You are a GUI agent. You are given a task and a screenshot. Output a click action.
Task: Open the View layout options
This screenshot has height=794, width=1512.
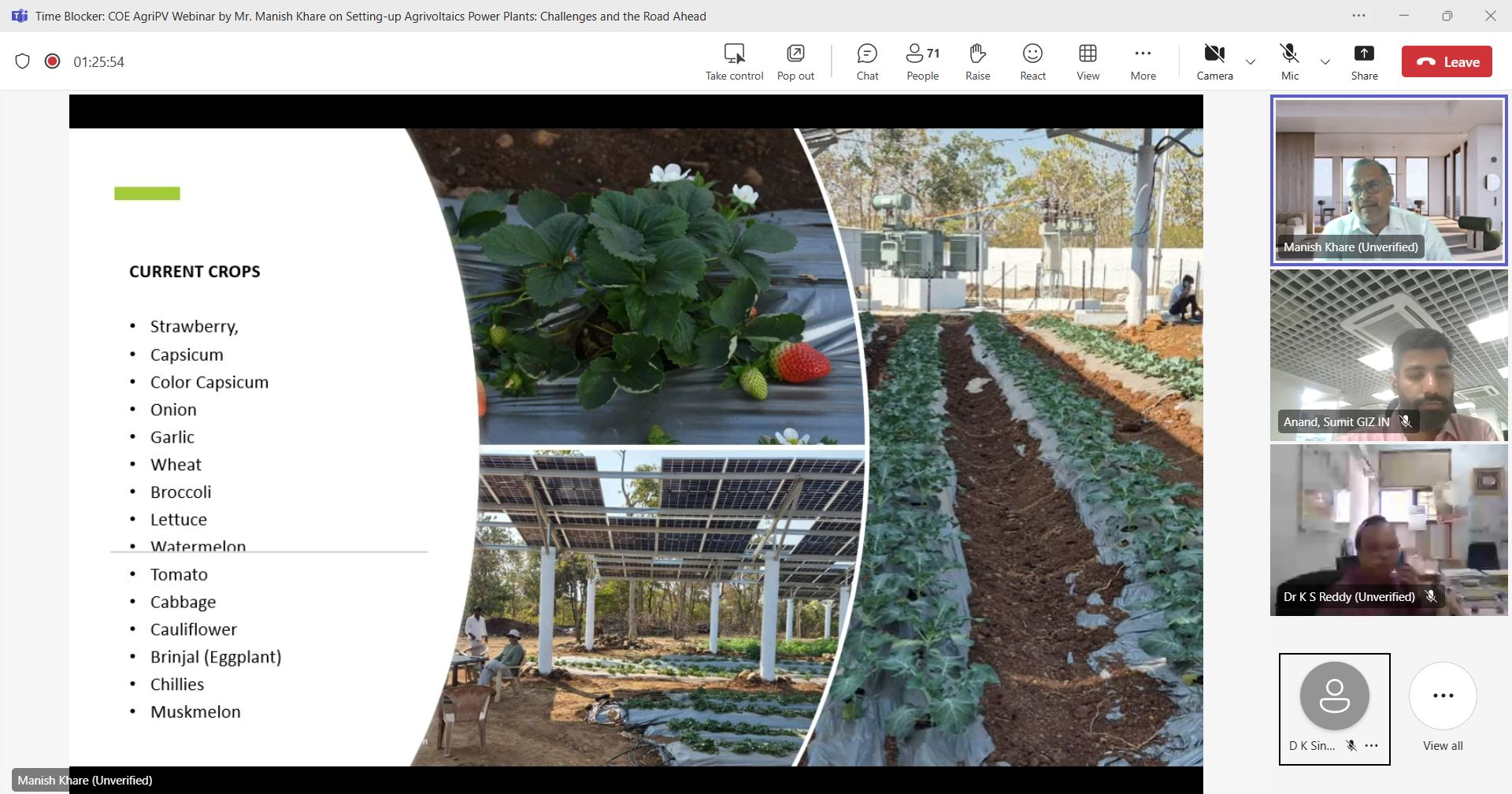point(1088,61)
